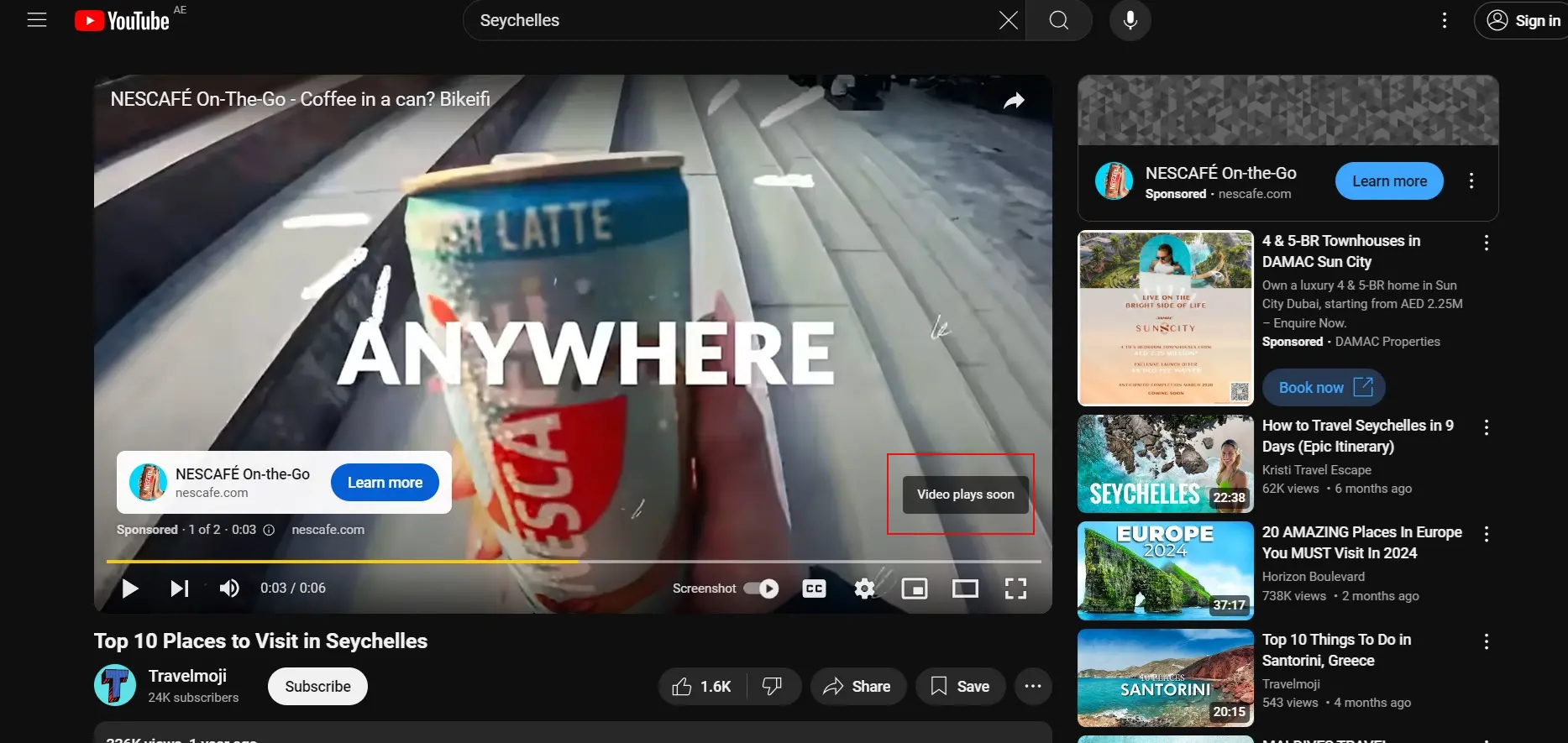
Task: Play the video with play button
Action: (129, 589)
